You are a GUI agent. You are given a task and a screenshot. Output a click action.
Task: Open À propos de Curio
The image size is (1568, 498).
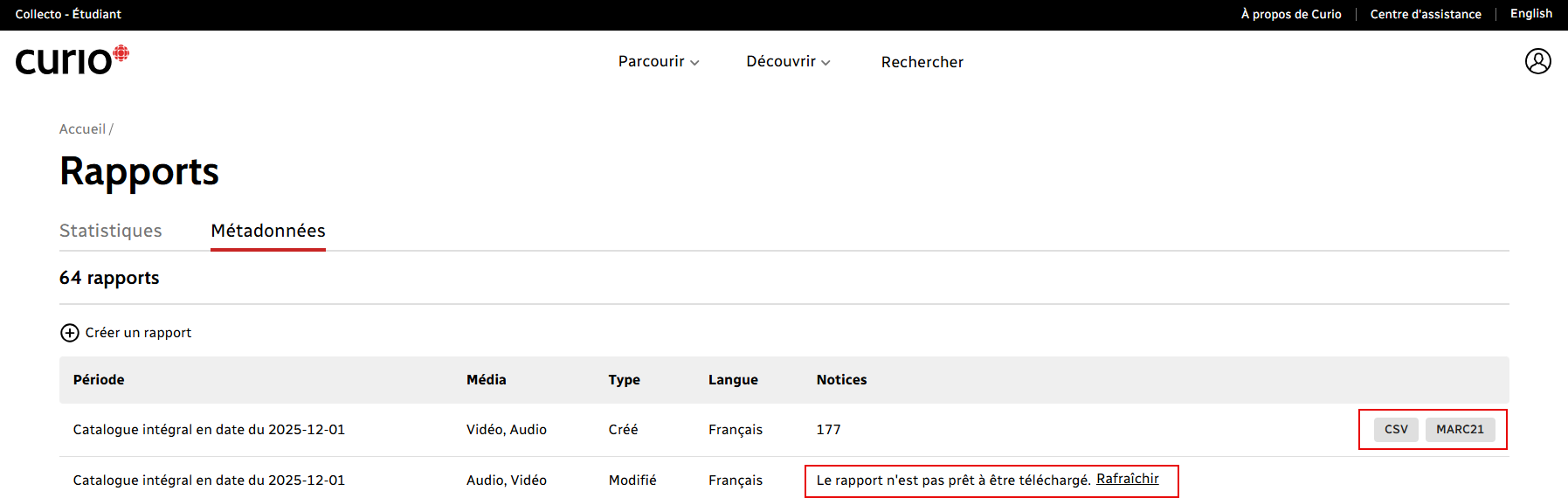coord(1290,14)
